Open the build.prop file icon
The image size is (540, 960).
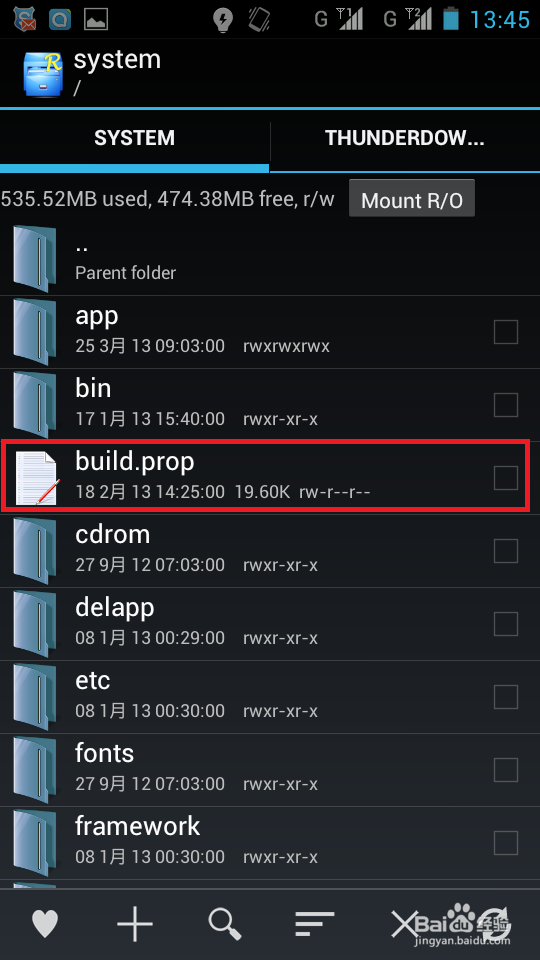click(x=37, y=478)
